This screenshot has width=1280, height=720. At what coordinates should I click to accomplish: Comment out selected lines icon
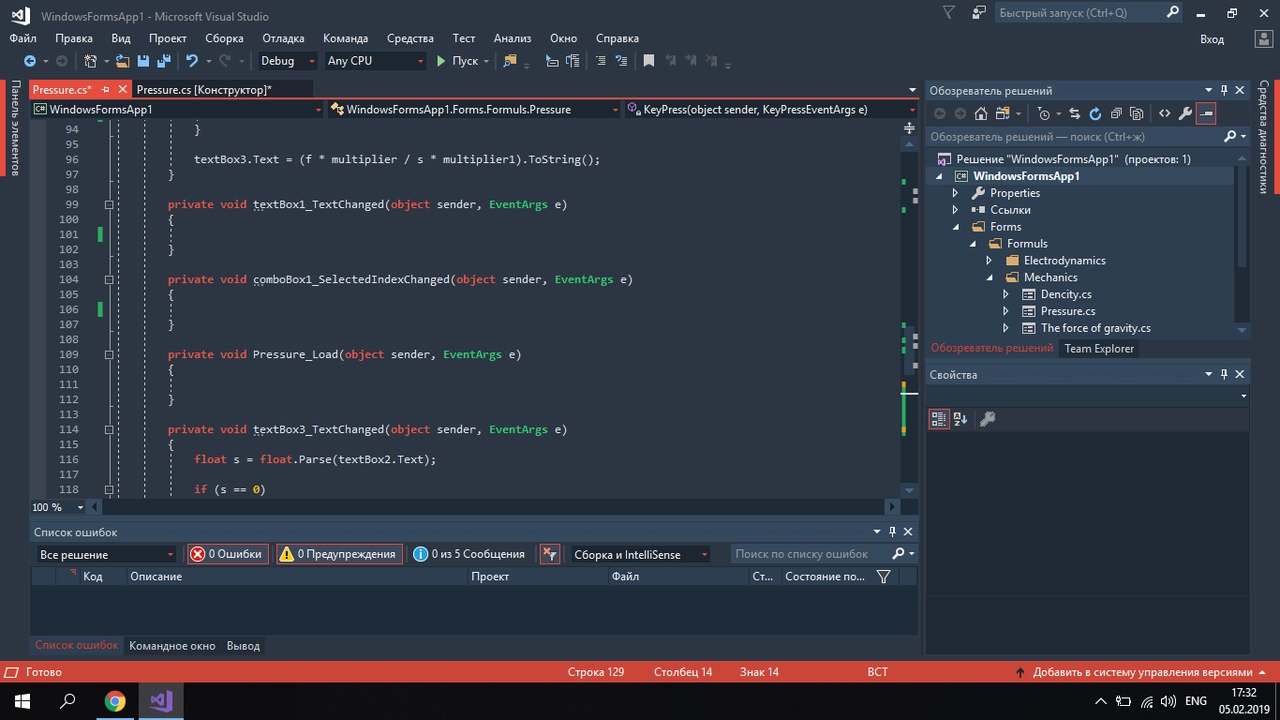[x=601, y=61]
